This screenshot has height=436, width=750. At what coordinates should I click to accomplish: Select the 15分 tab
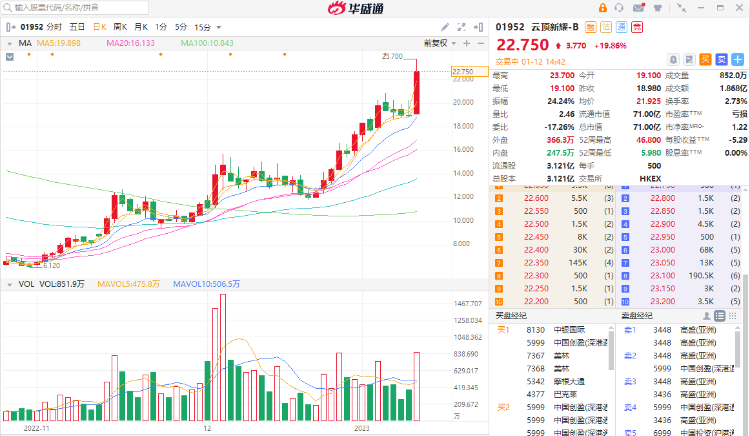[202, 27]
